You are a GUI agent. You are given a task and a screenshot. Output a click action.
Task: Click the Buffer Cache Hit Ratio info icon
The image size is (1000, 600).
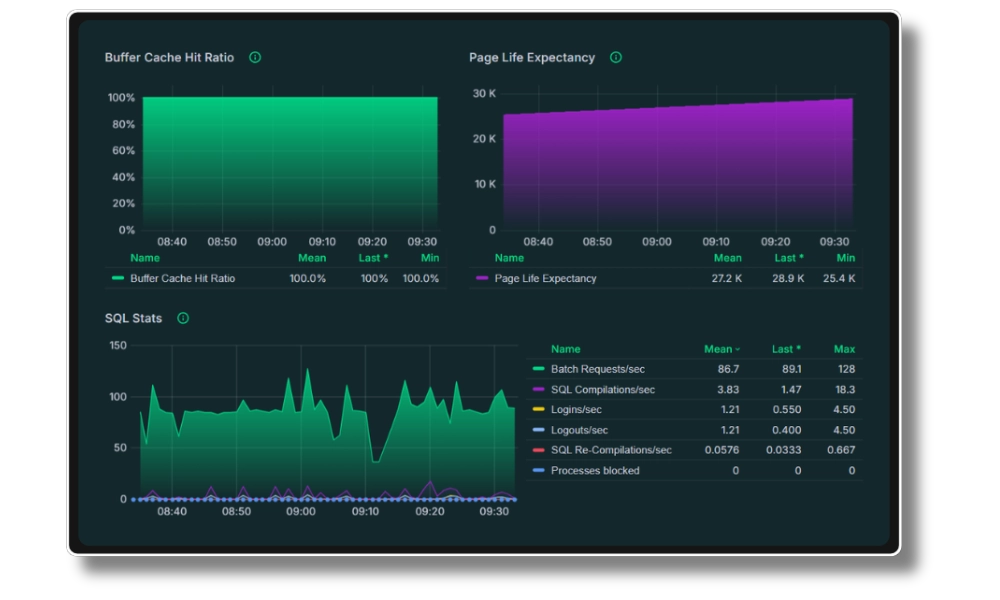255,58
